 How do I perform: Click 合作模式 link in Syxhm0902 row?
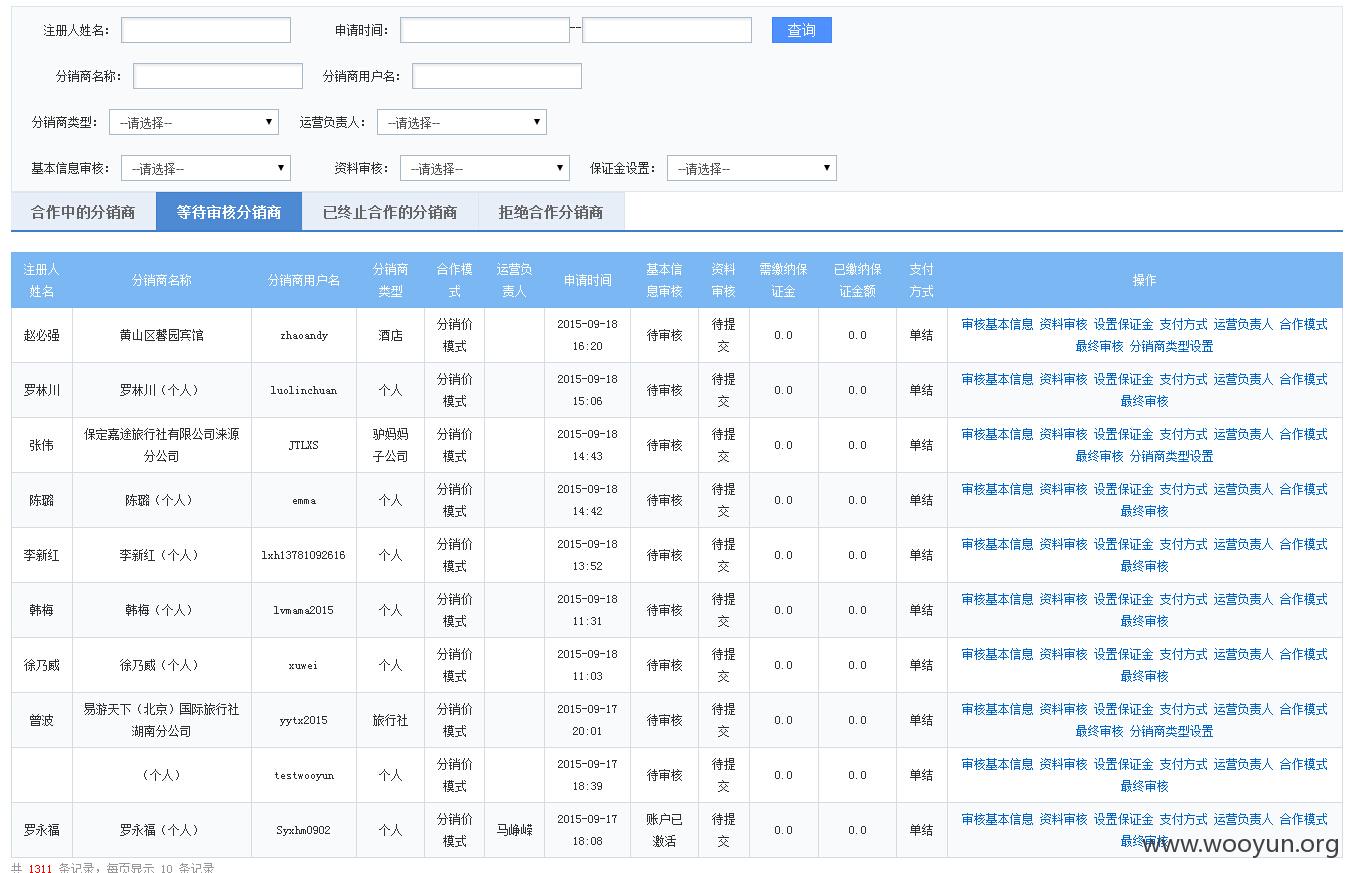click(x=1303, y=819)
